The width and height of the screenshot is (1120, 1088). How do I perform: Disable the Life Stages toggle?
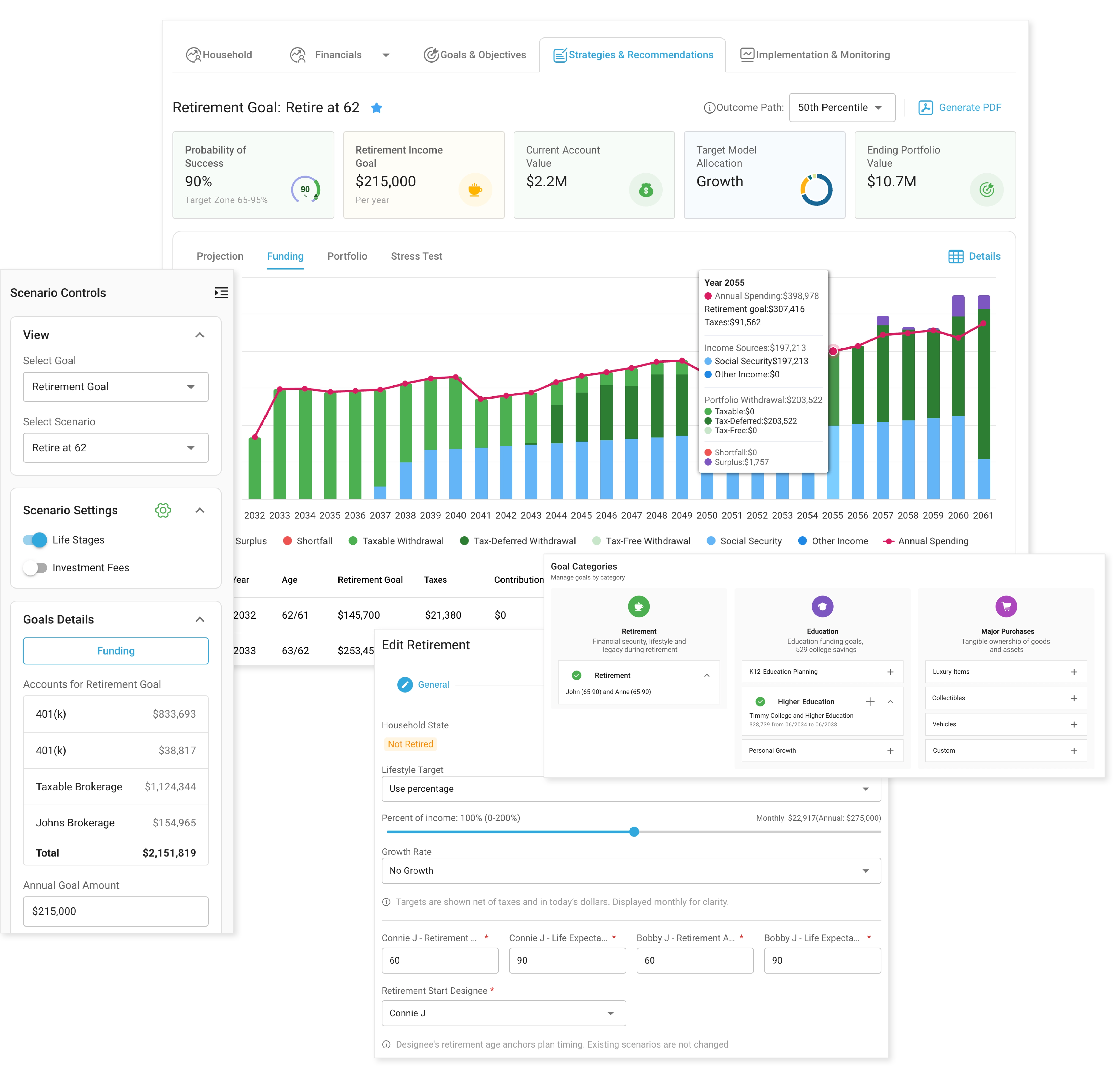[x=35, y=540]
